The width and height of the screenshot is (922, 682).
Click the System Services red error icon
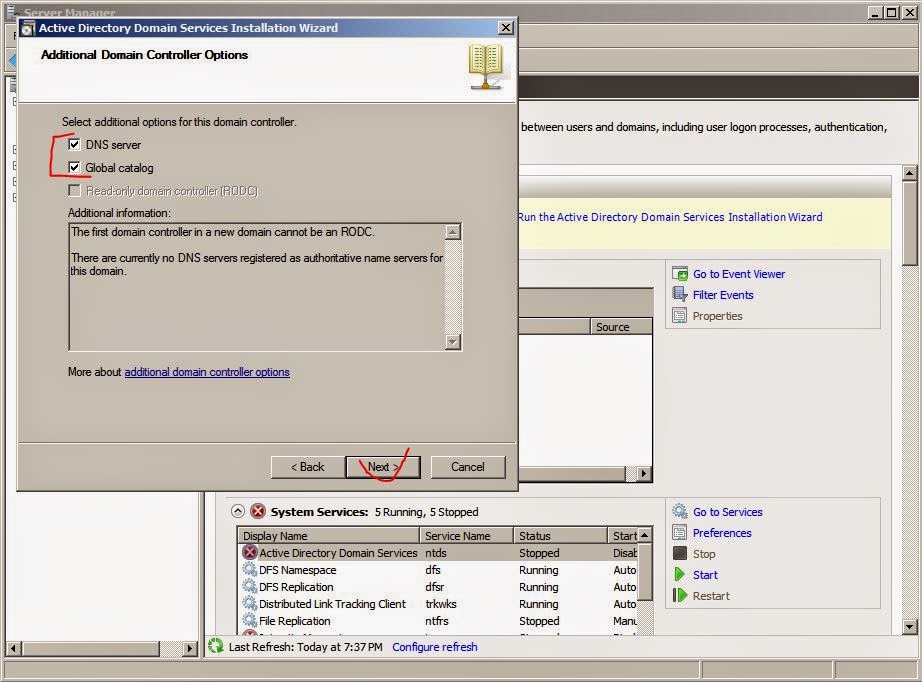[258, 511]
